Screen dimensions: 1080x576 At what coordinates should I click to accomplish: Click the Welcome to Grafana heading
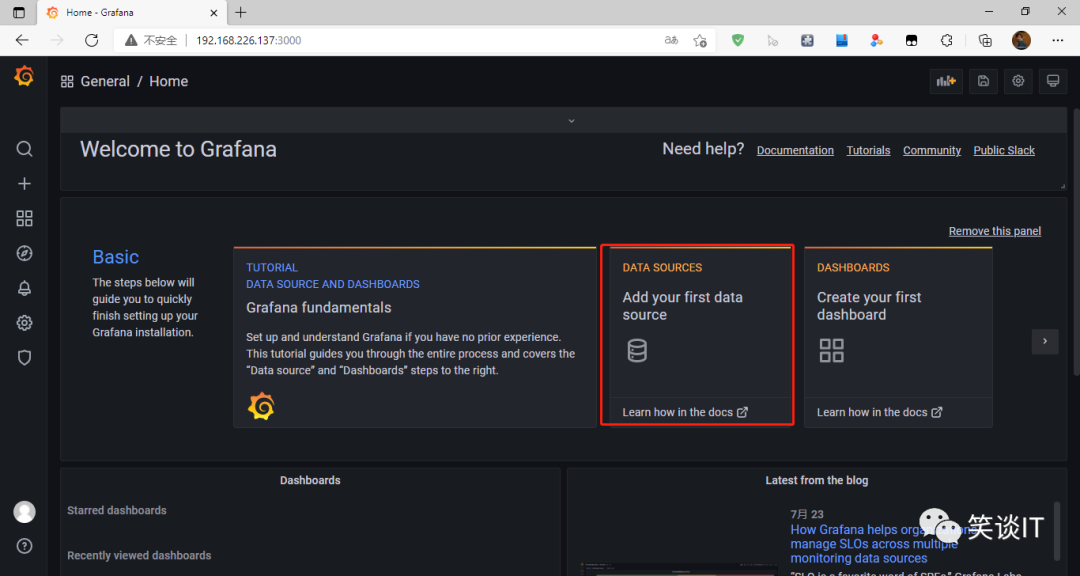pos(178,150)
